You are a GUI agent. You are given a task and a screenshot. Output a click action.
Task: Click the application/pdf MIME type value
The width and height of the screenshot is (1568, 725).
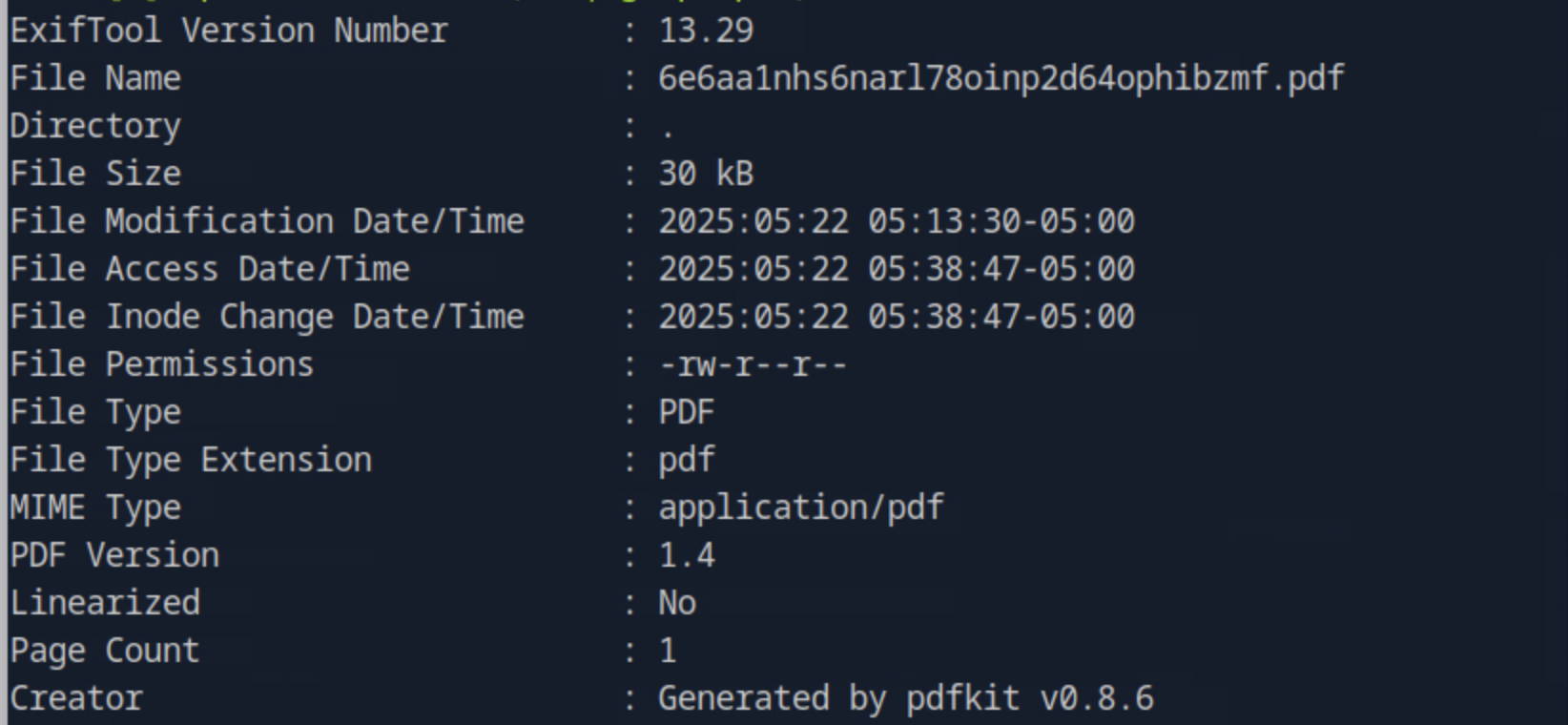pos(801,507)
